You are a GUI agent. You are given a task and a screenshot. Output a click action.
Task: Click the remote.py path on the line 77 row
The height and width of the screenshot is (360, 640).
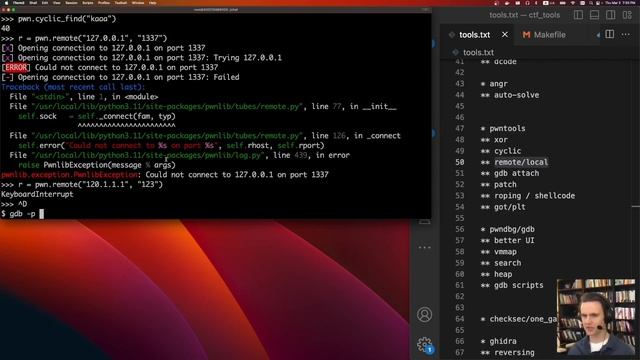point(167,107)
